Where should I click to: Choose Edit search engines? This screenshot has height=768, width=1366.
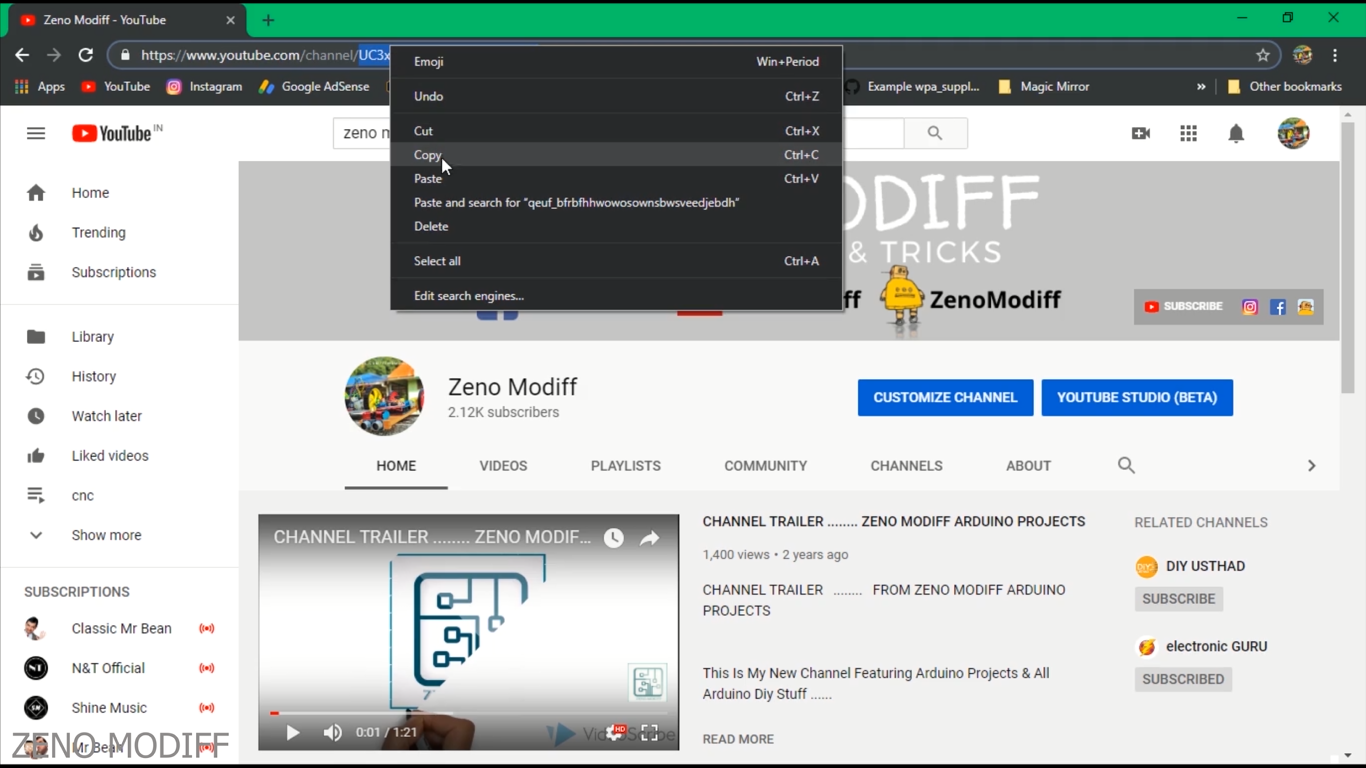[x=616, y=296]
